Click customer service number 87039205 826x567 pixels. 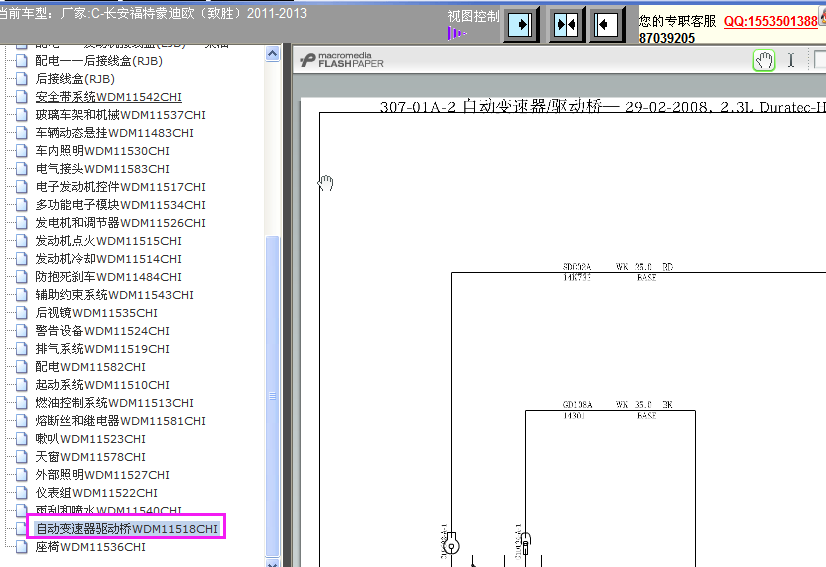coord(667,38)
